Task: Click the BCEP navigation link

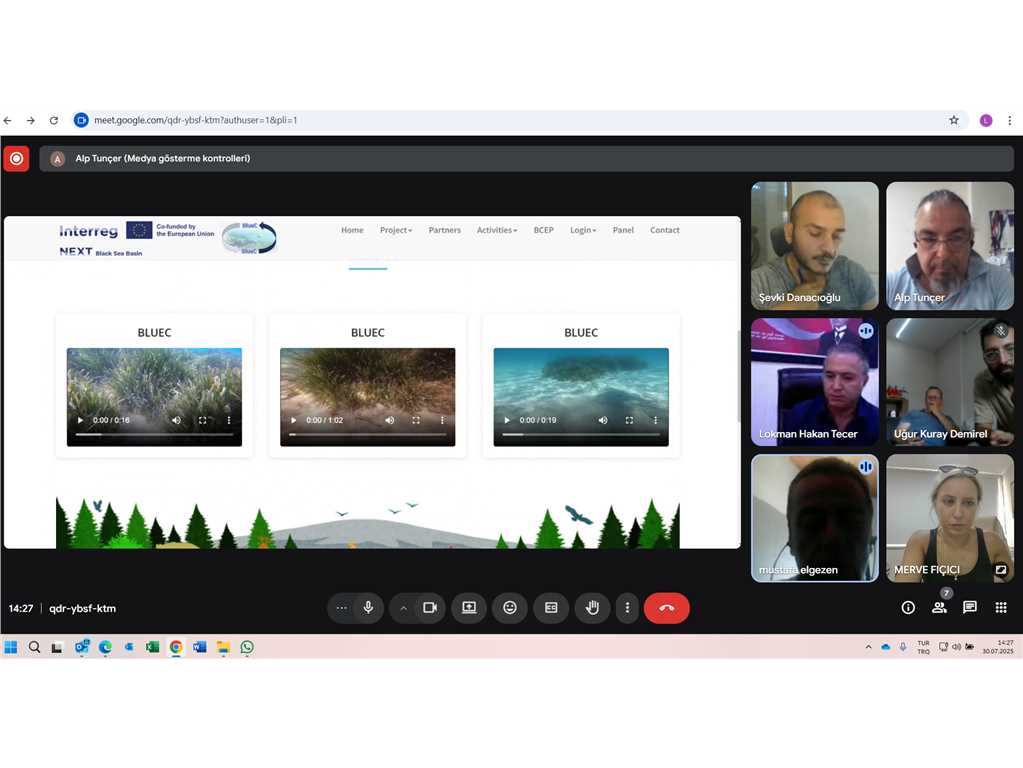Action: 543,230
